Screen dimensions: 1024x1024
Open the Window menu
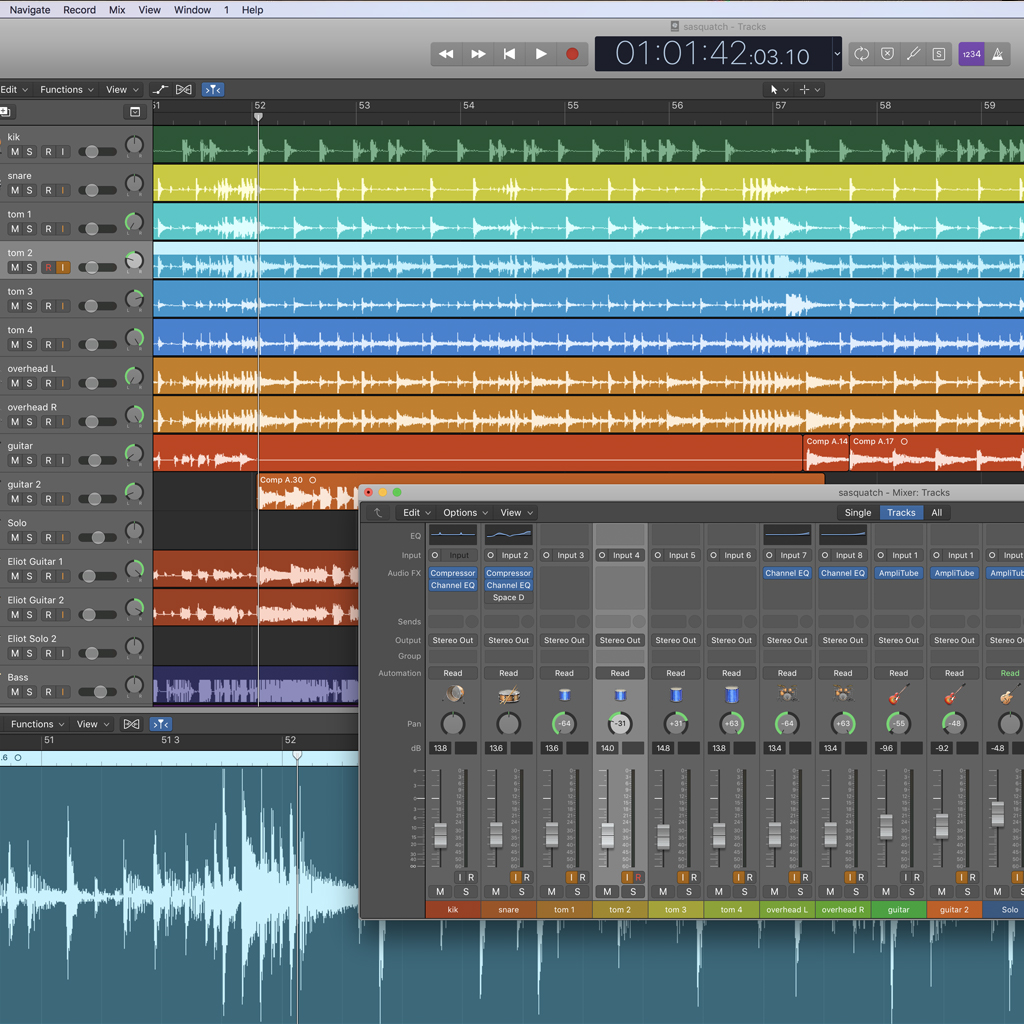(x=192, y=10)
